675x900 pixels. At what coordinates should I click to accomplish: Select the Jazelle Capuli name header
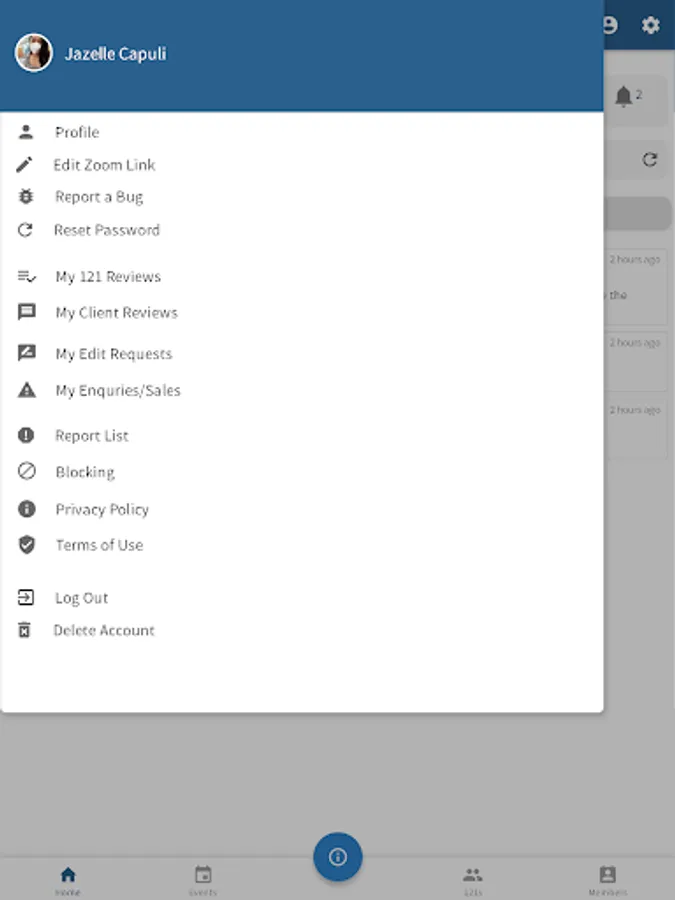coord(115,54)
